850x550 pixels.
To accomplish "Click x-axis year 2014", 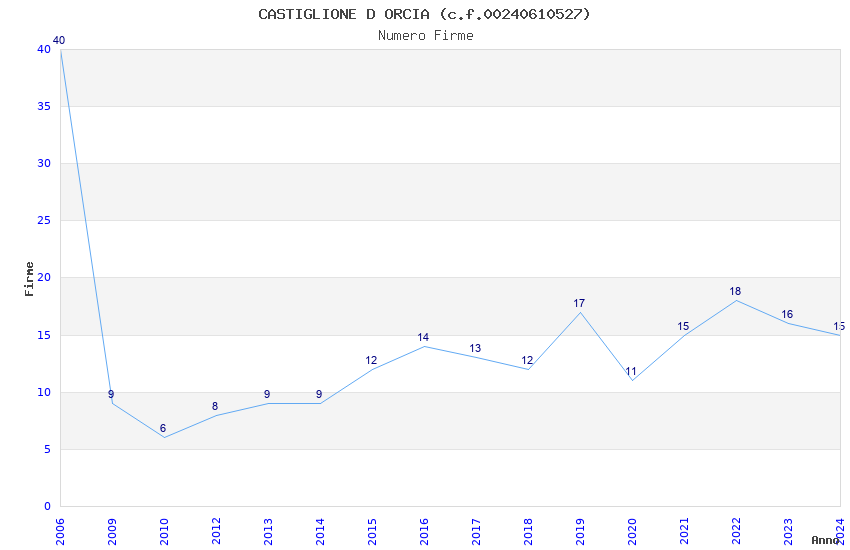I will [320, 531].
